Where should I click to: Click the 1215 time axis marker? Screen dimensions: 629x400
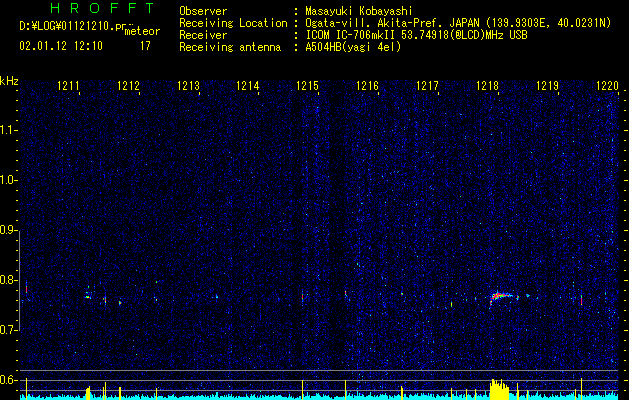coord(307,86)
